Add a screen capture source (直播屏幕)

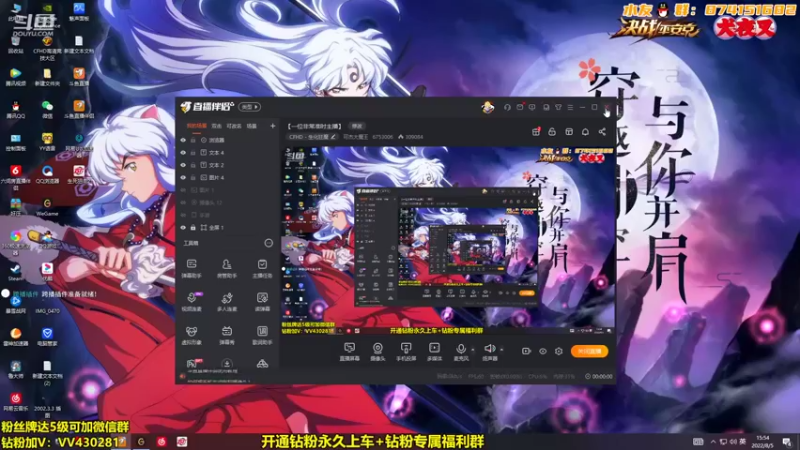[349, 352]
